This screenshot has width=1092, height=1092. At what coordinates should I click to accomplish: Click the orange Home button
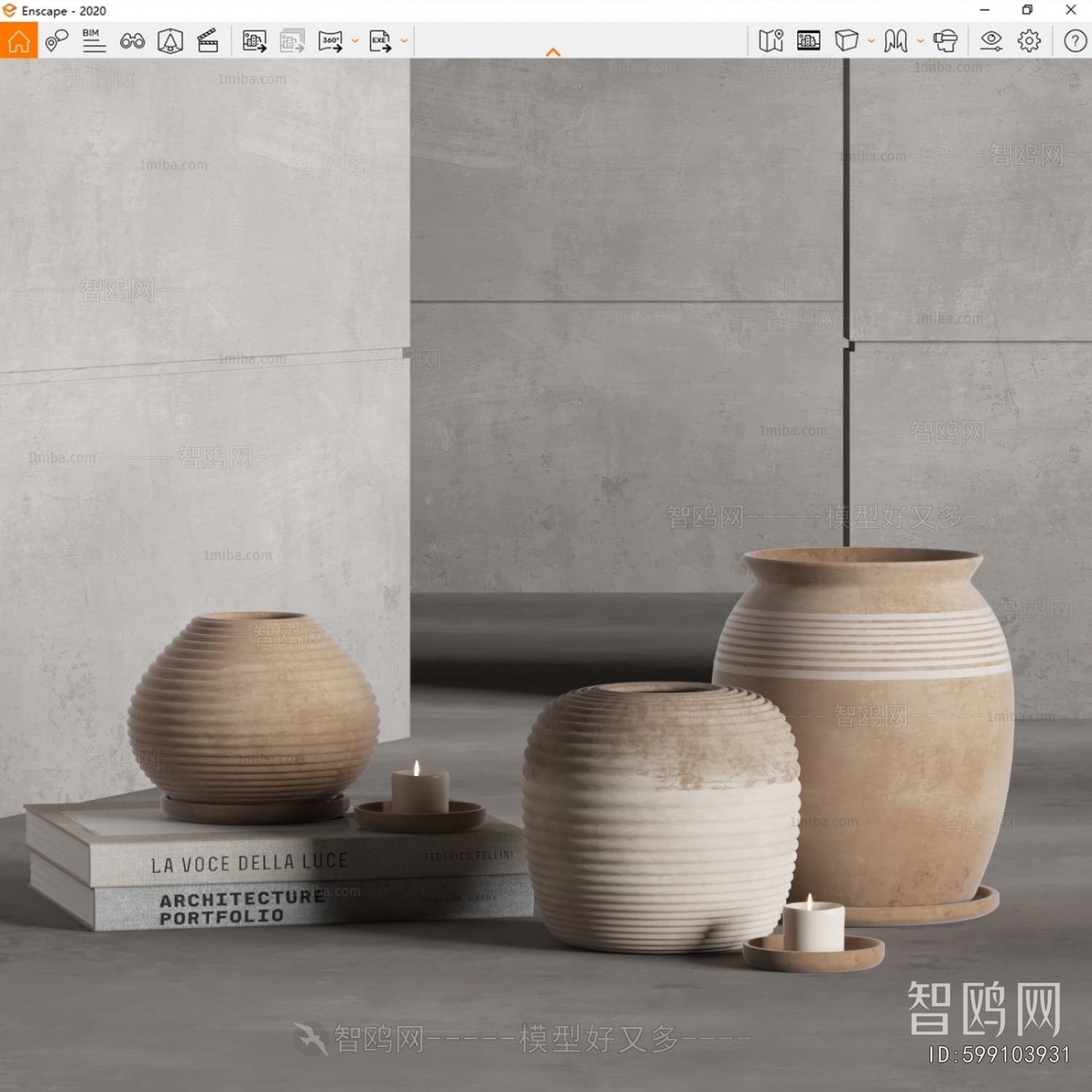click(x=19, y=41)
